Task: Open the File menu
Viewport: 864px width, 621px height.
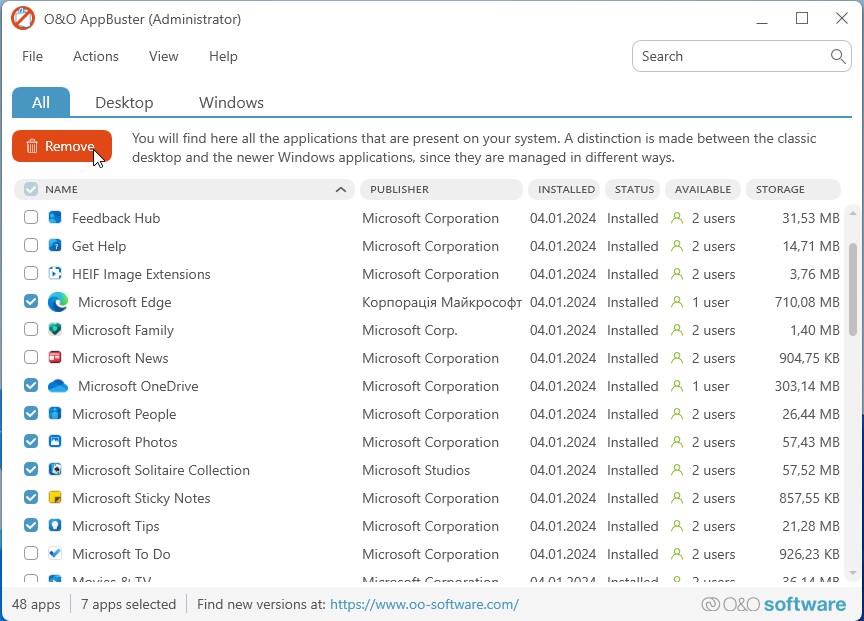Action: pyautogui.click(x=33, y=56)
